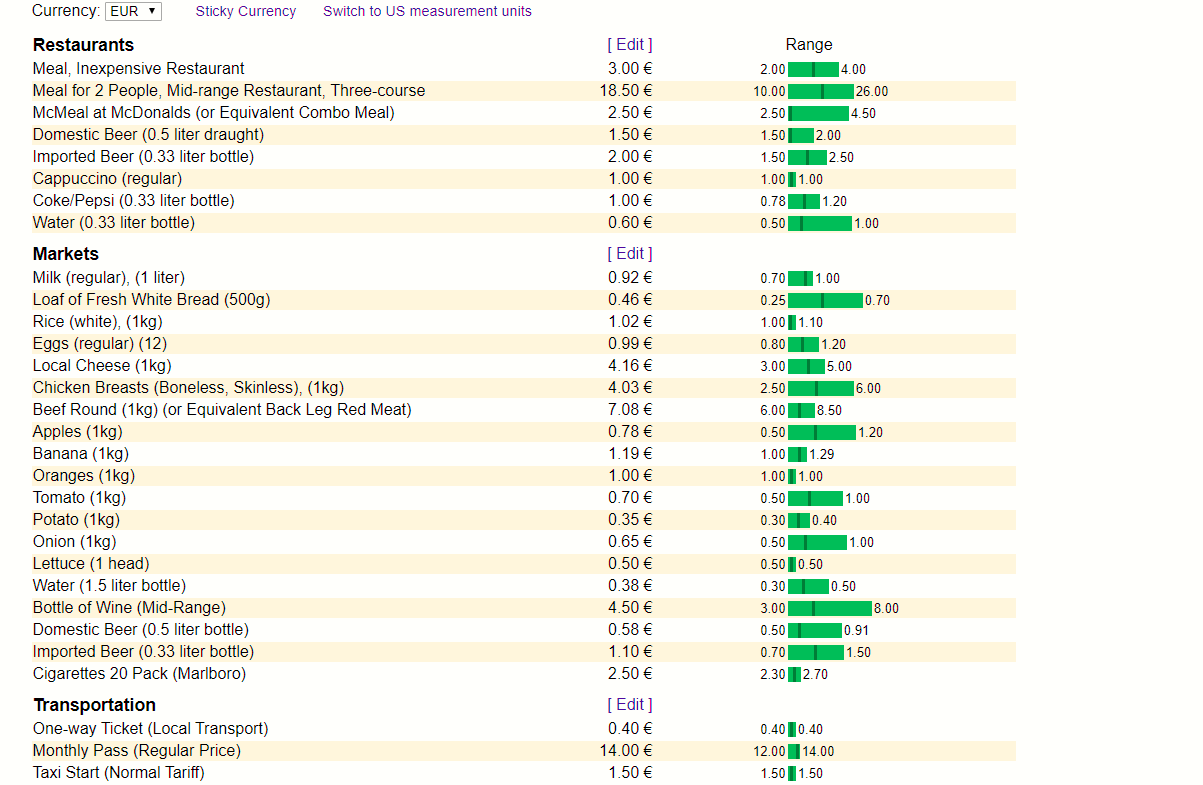Click the Bottle of Wine range bar

point(829,608)
